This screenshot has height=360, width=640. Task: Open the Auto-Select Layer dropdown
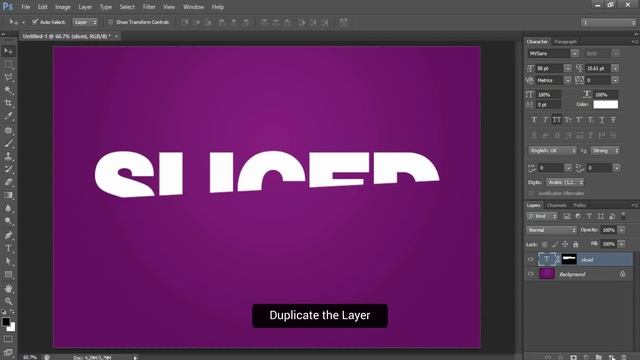pos(85,22)
